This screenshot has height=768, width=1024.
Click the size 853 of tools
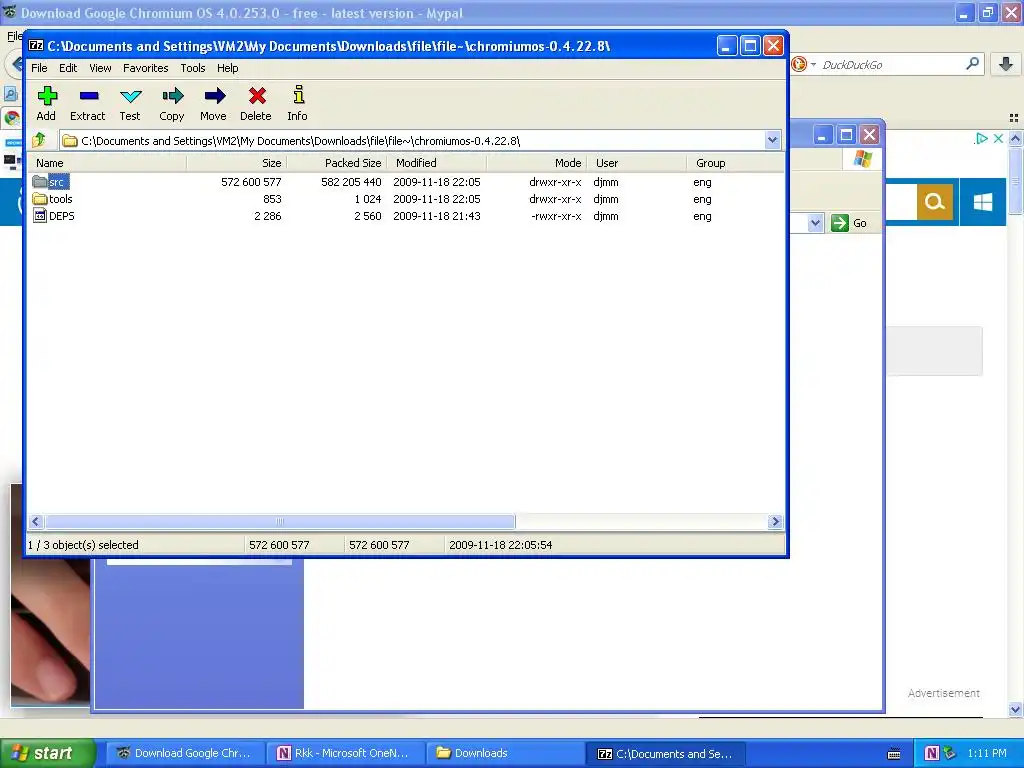coord(272,199)
